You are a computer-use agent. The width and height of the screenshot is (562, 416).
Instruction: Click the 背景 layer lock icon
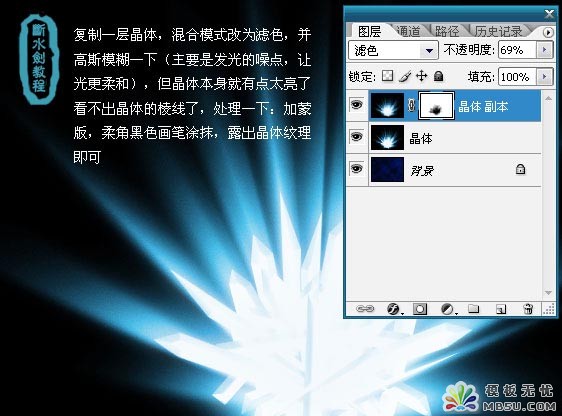520,169
